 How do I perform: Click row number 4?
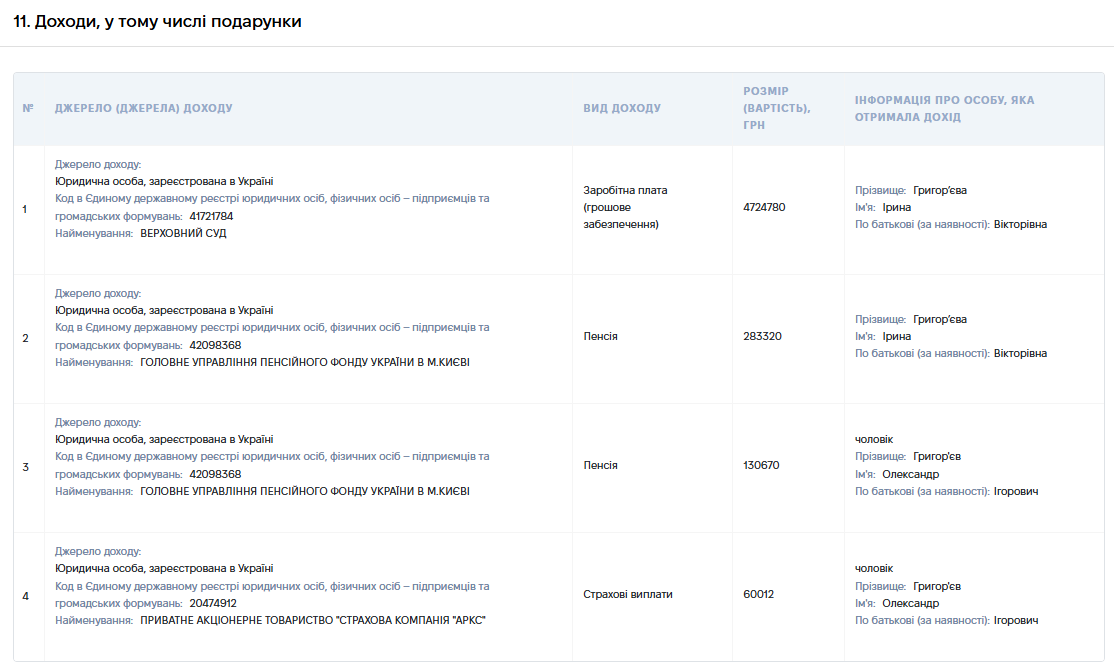(26, 597)
